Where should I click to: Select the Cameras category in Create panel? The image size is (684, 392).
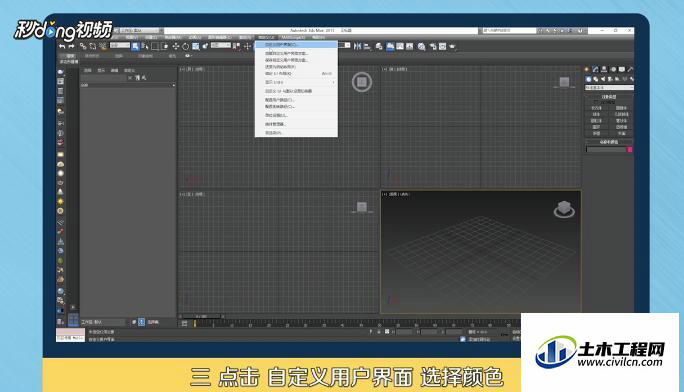point(610,79)
